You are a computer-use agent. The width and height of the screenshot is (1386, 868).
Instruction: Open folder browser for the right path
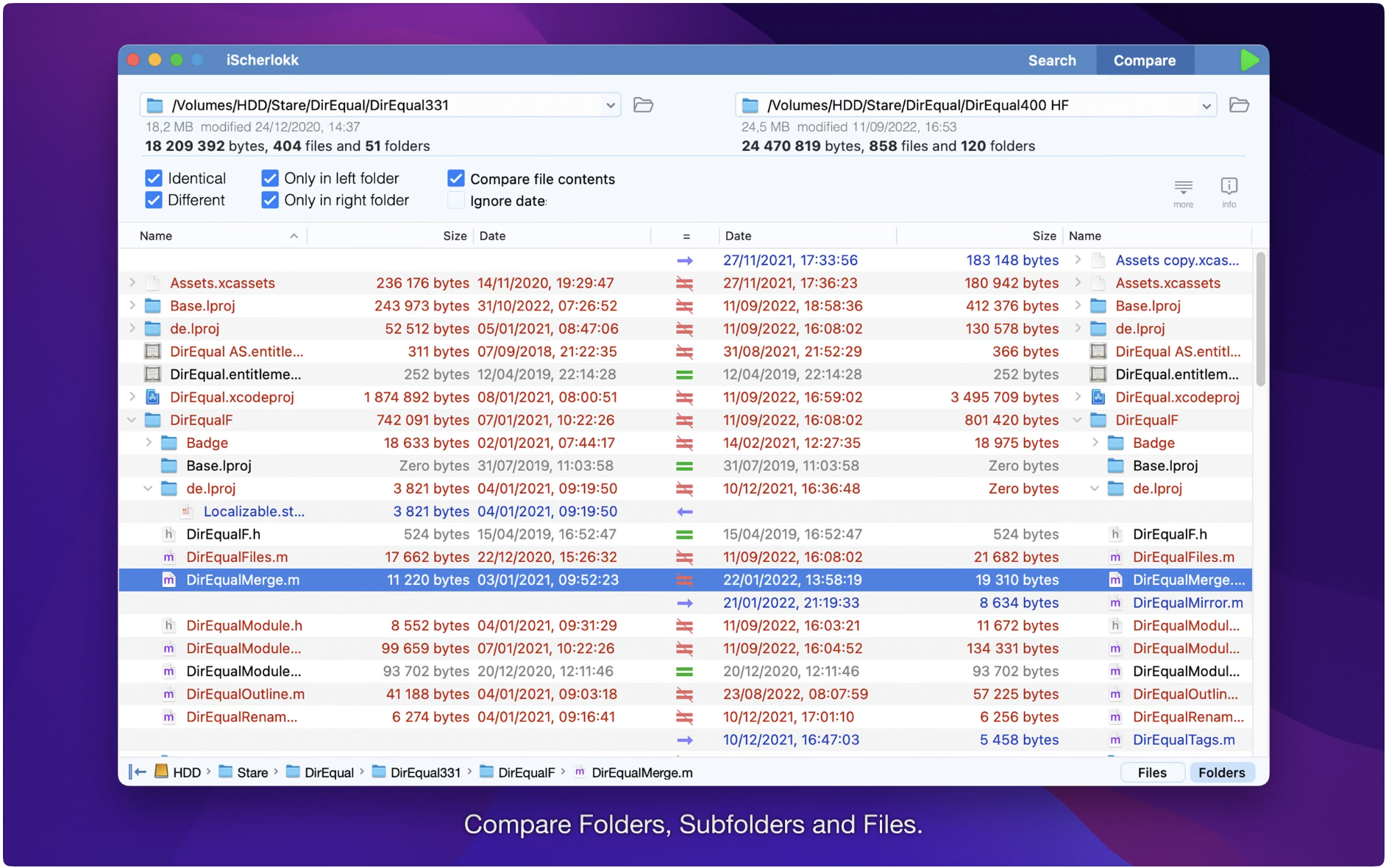[x=1239, y=105]
